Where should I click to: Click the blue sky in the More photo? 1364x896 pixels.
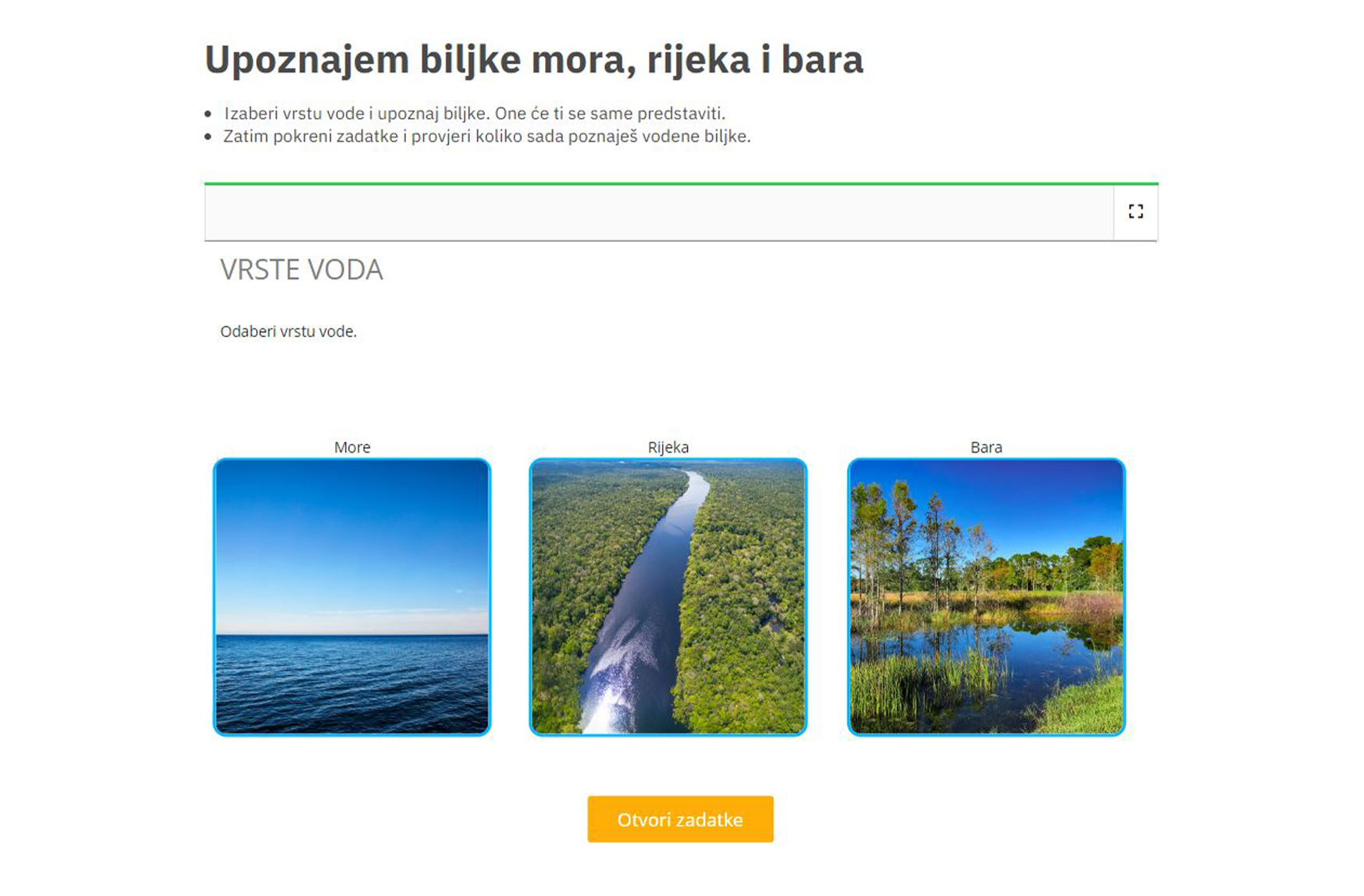[x=352, y=539]
